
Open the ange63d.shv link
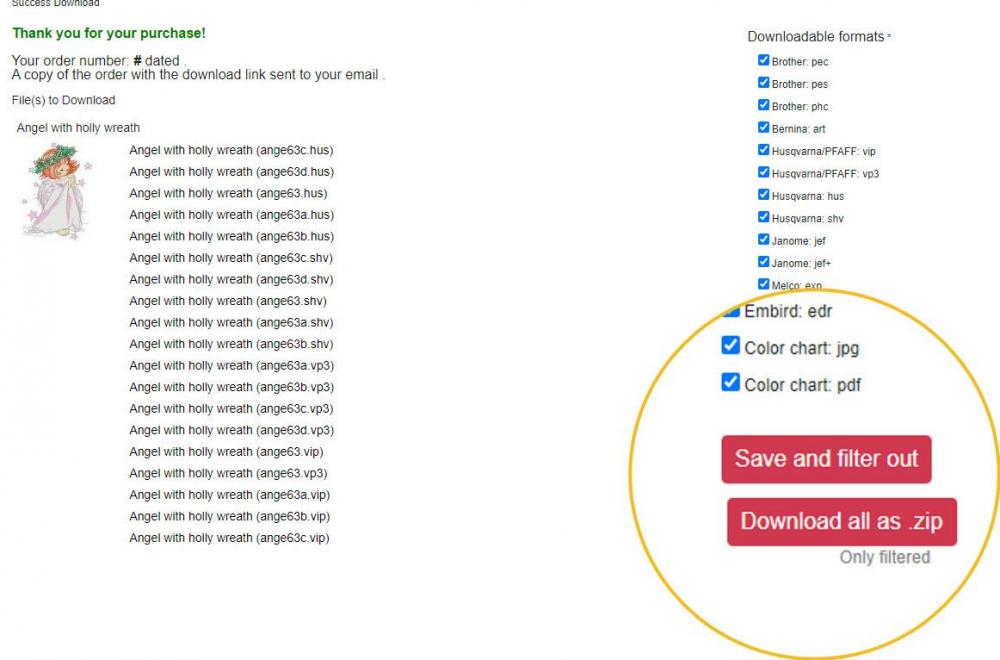point(231,279)
